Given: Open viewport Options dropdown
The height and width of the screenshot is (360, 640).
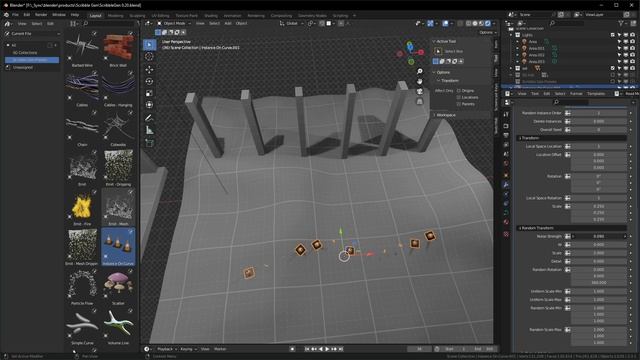Looking at the screenshot, I should 487,33.
